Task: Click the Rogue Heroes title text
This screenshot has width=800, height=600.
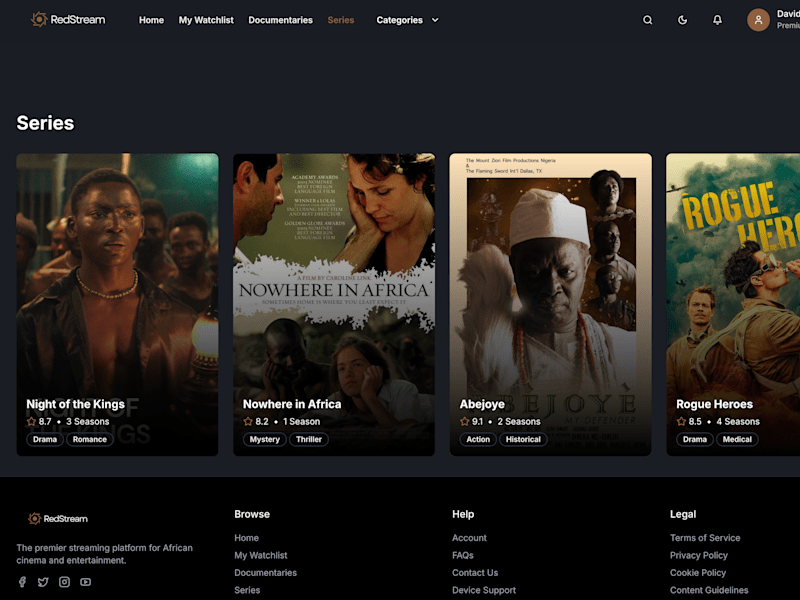Action: (x=714, y=404)
